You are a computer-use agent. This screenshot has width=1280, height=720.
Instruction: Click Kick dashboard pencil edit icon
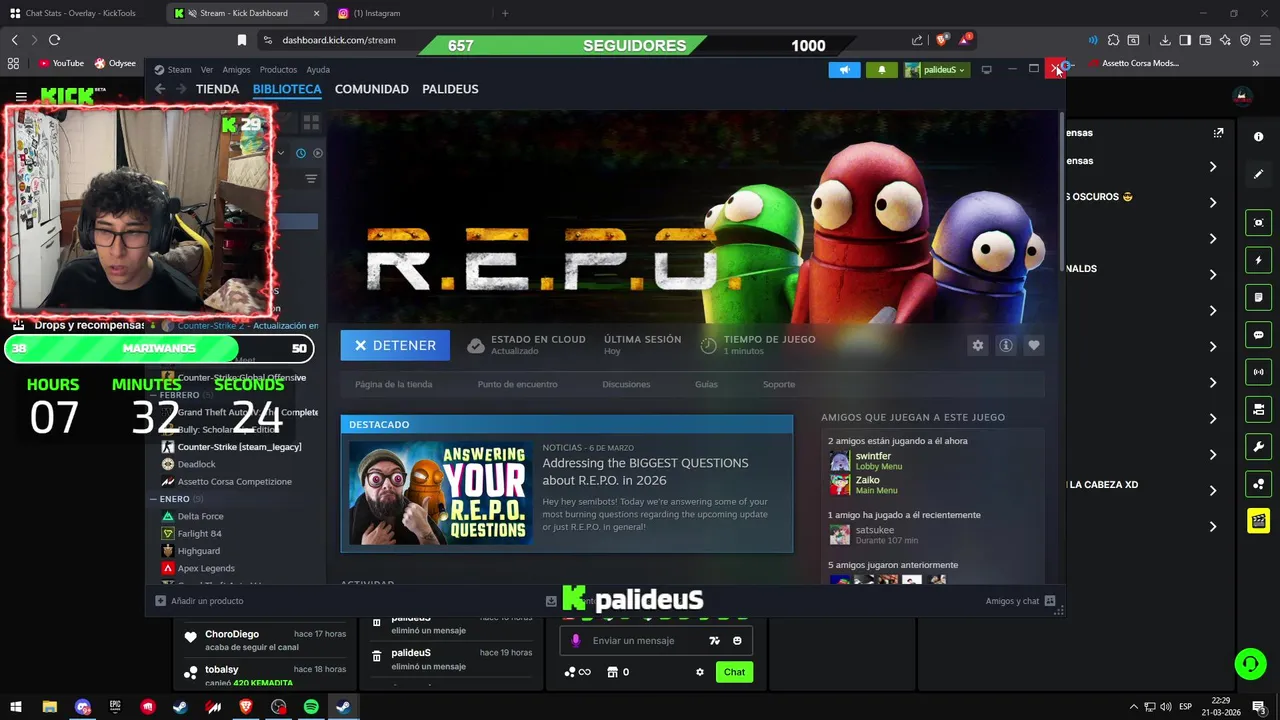1258,174
